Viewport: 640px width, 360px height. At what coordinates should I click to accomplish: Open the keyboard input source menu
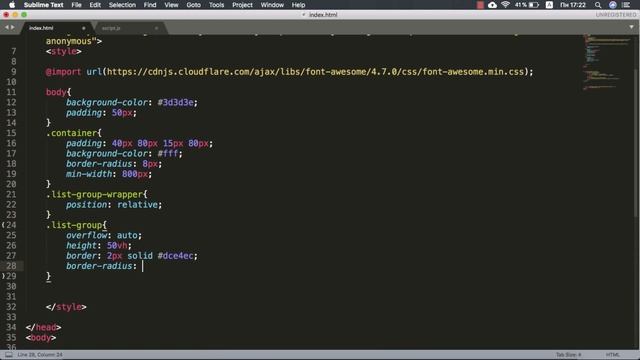pyautogui.click(x=549, y=5)
